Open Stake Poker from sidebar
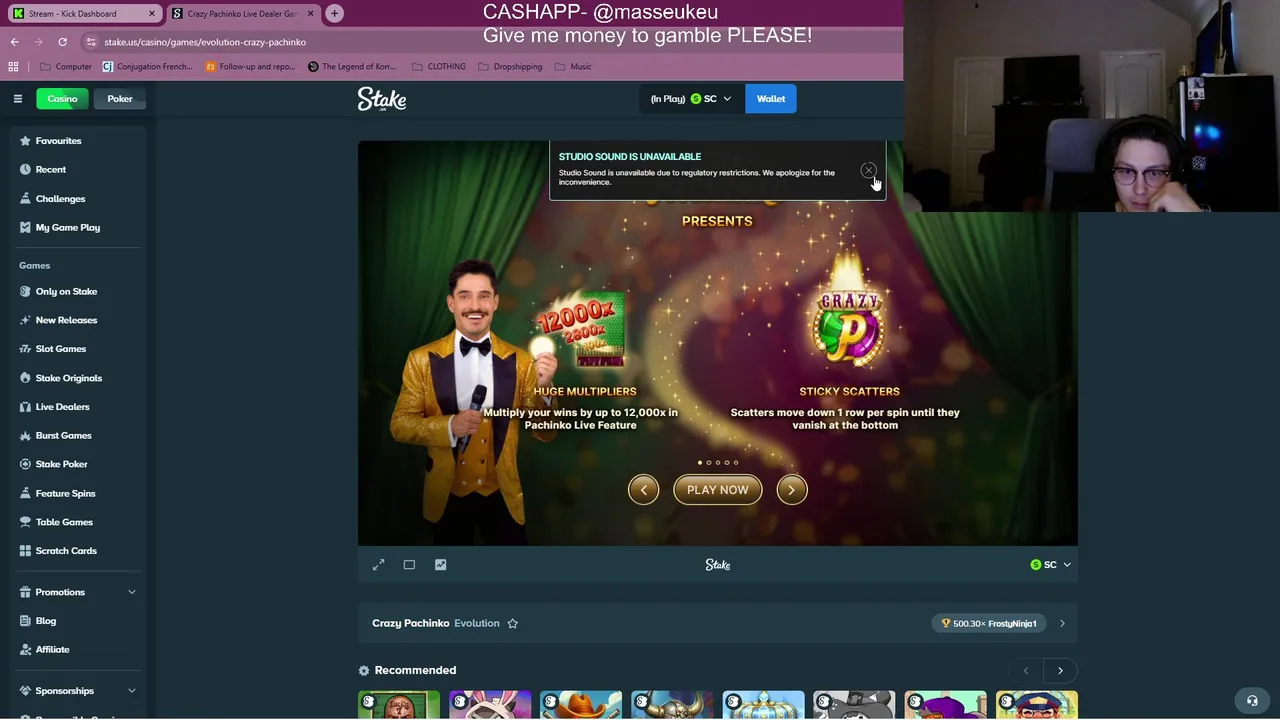 (61, 465)
